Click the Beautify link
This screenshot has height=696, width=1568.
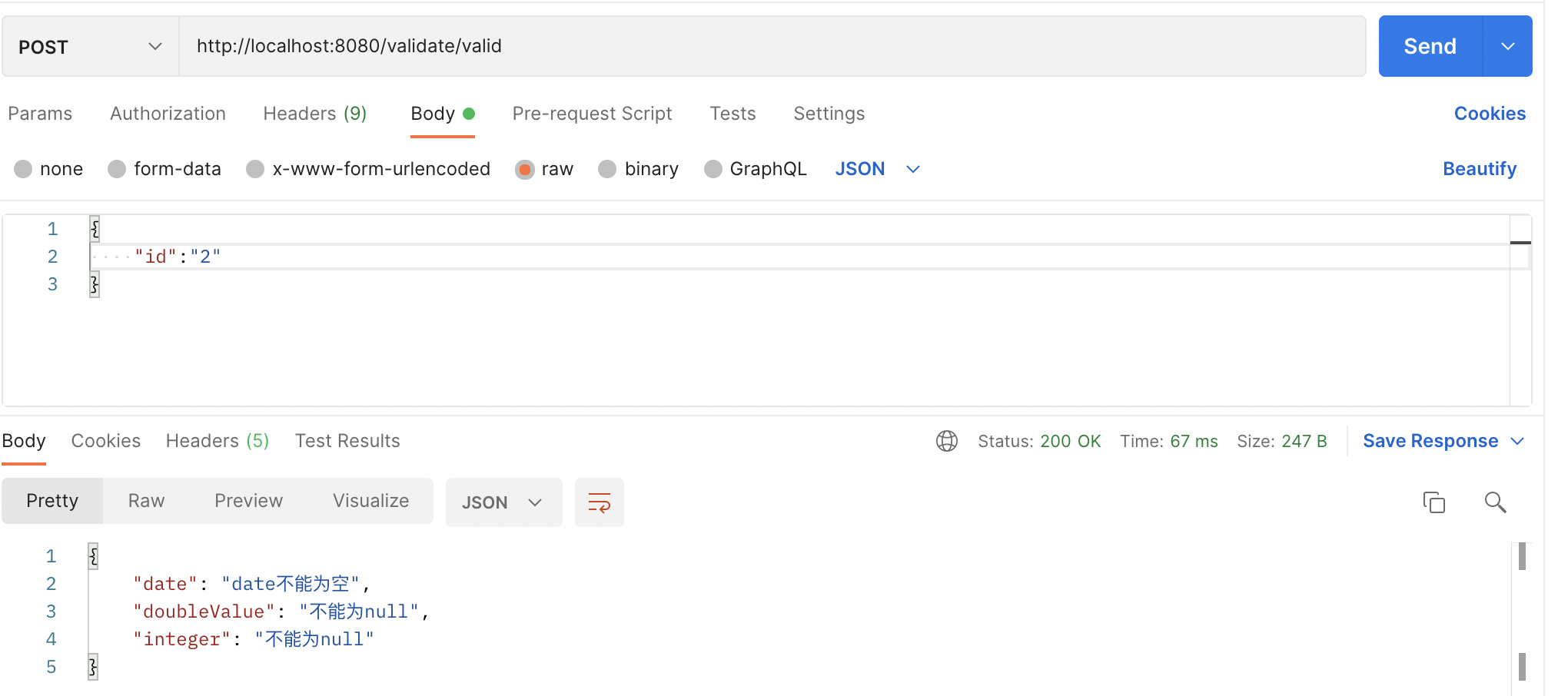[1478, 168]
